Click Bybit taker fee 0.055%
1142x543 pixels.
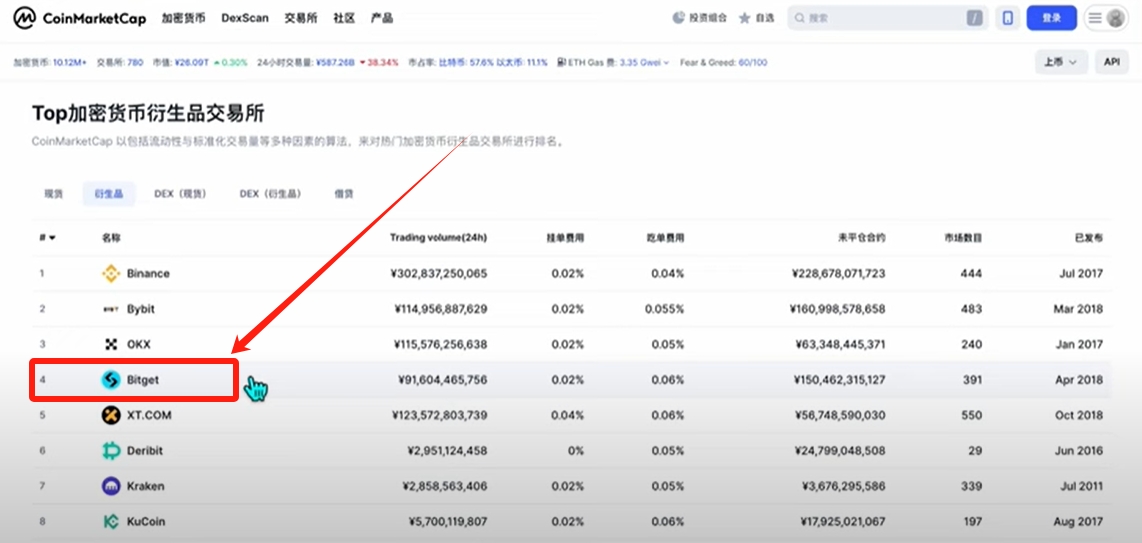click(664, 309)
